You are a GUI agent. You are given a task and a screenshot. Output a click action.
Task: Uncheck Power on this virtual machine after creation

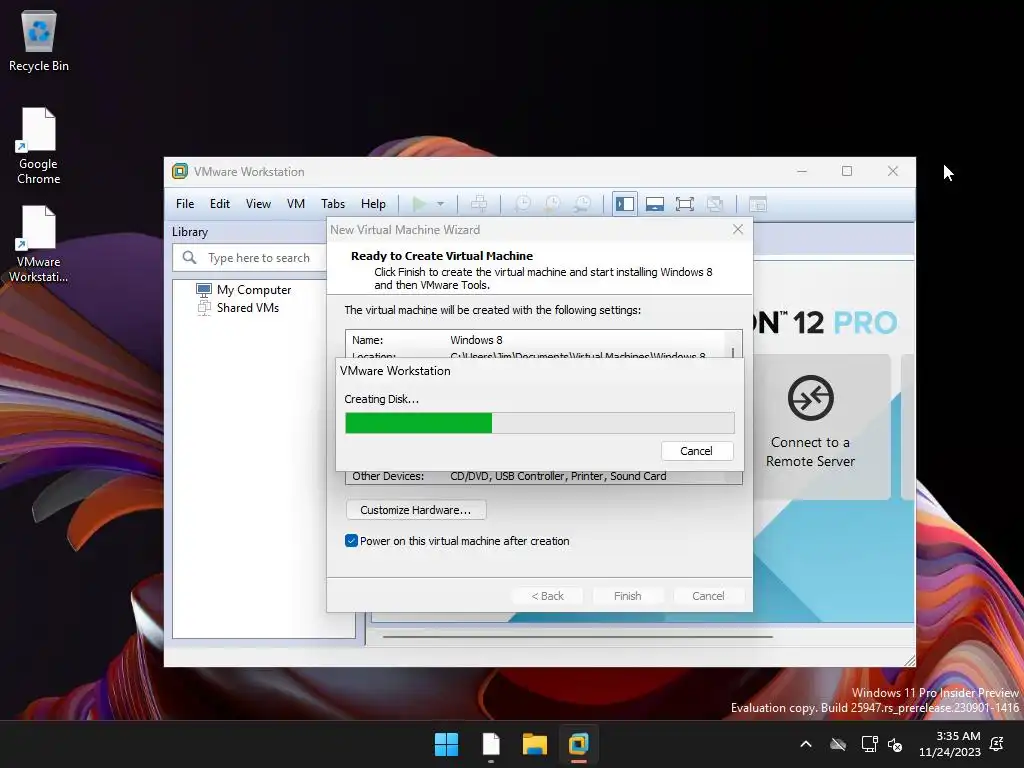pos(351,541)
